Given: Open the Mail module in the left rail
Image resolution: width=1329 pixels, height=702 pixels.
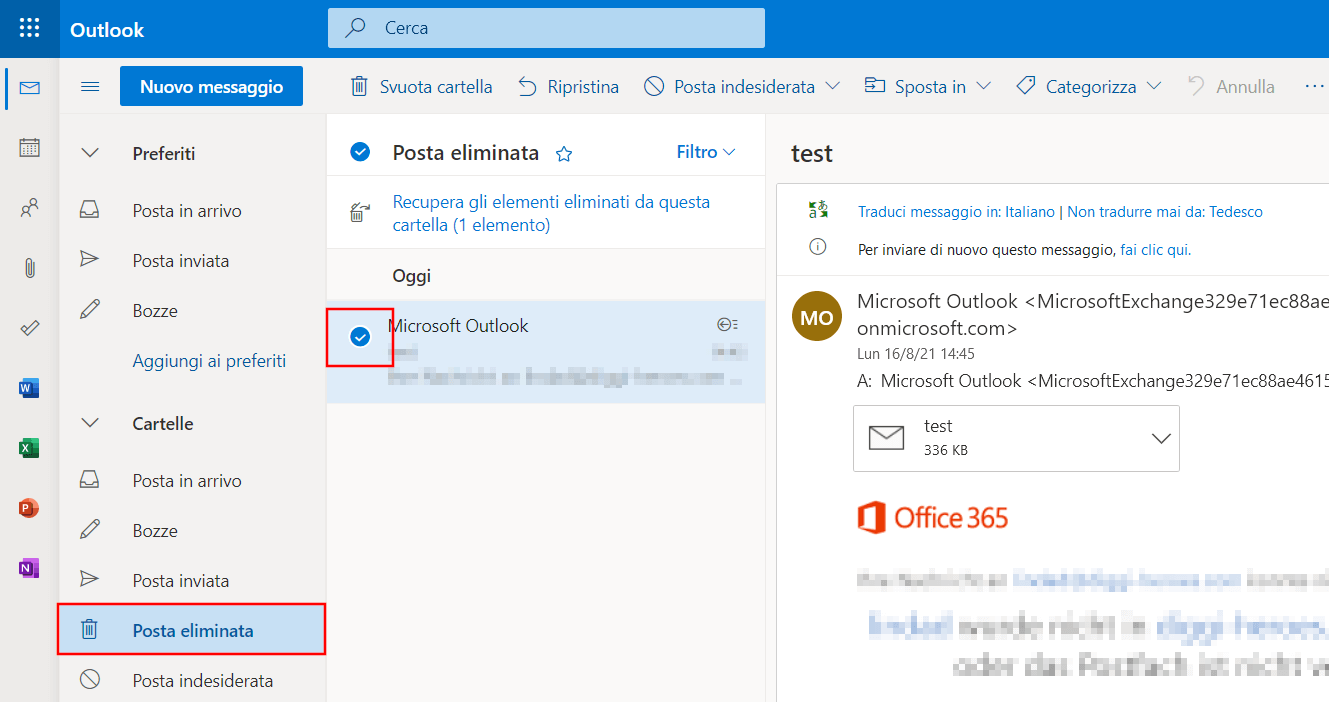Looking at the screenshot, I should pos(29,88).
